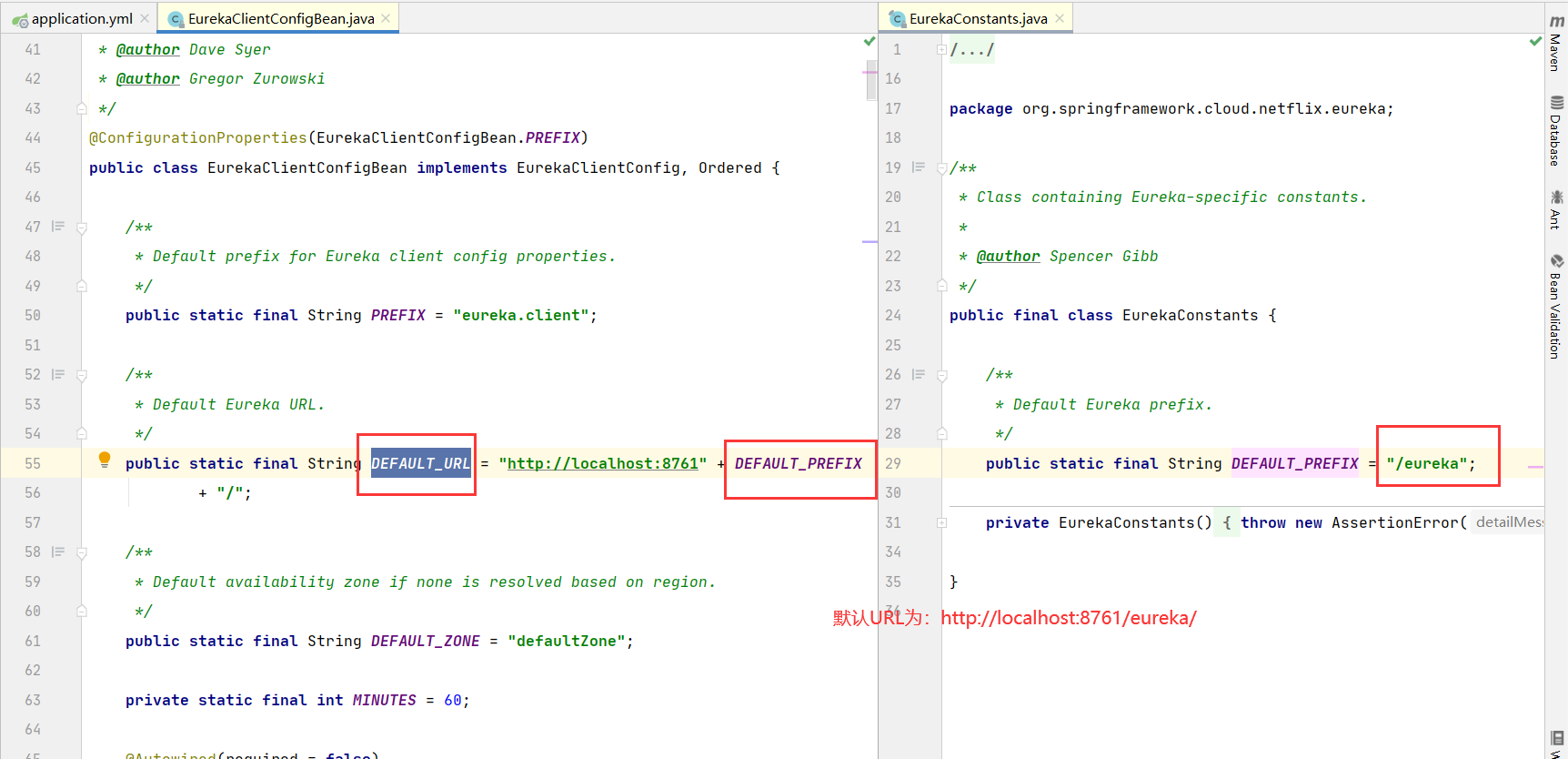Open the Maven tool window
Image resolution: width=1568 pixels, height=759 pixels.
click(x=1556, y=44)
